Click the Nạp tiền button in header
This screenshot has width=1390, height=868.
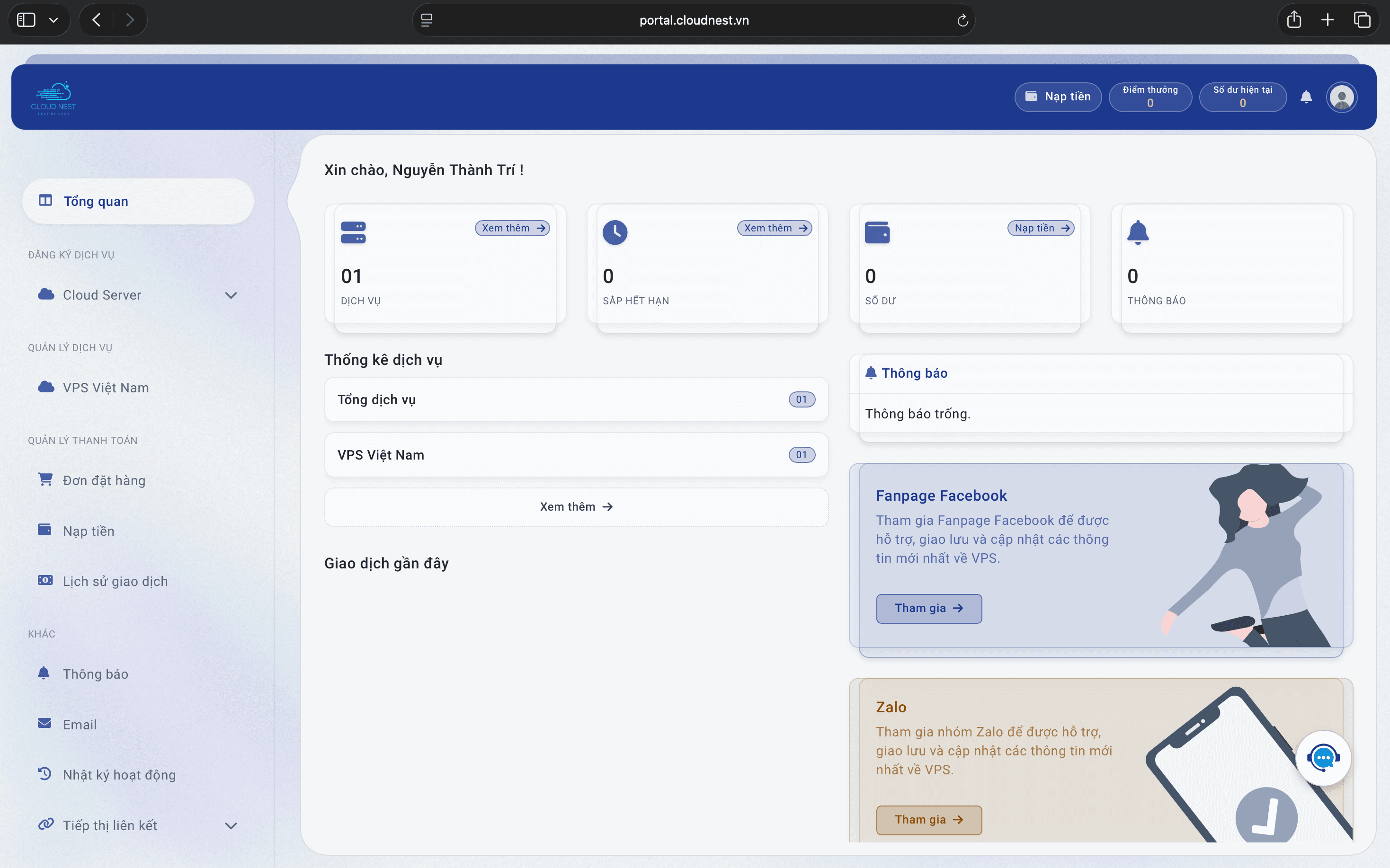[1058, 97]
